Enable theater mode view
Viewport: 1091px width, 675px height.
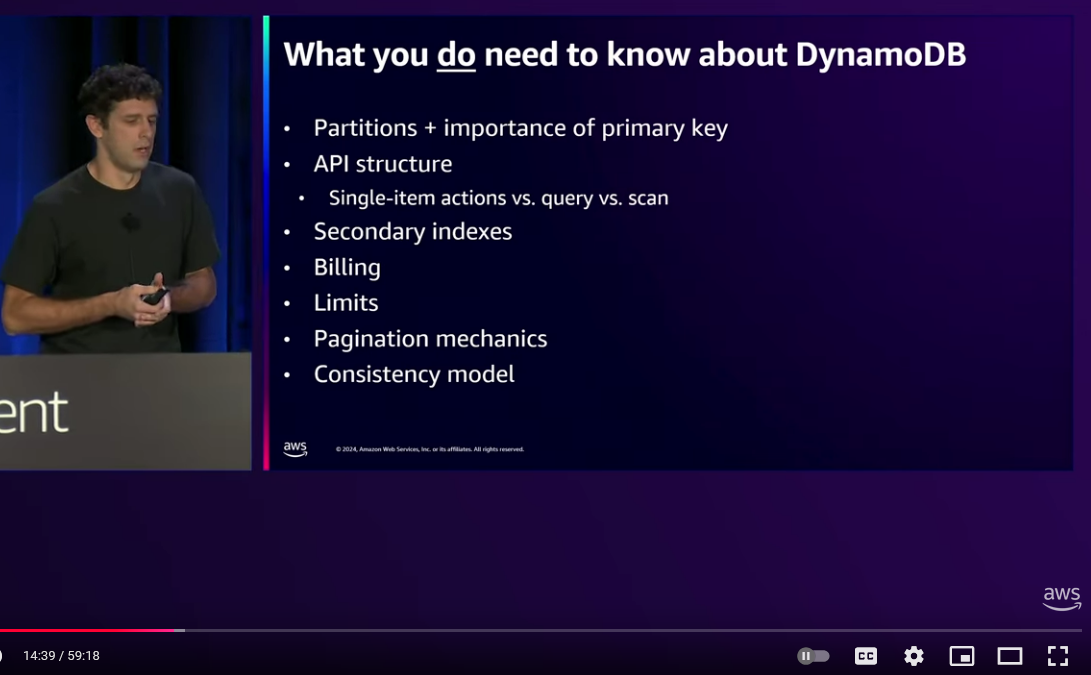point(1010,656)
